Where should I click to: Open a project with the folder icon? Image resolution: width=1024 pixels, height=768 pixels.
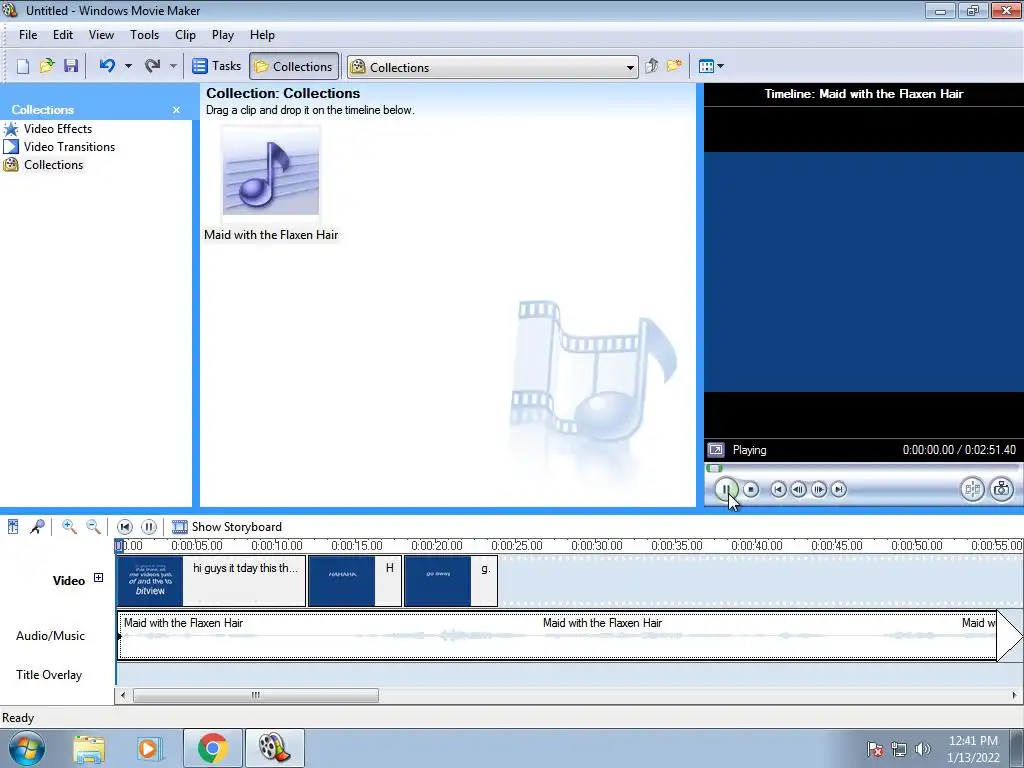point(46,66)
